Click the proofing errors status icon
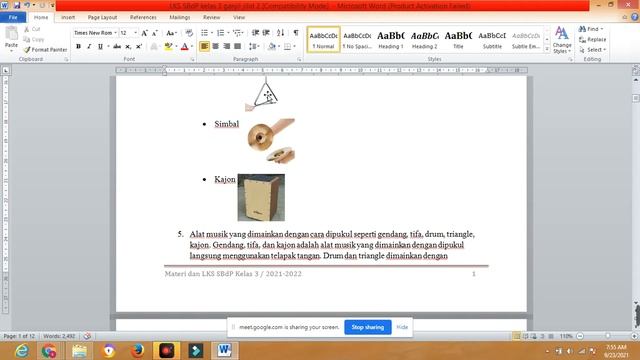 tap(87, 336)
